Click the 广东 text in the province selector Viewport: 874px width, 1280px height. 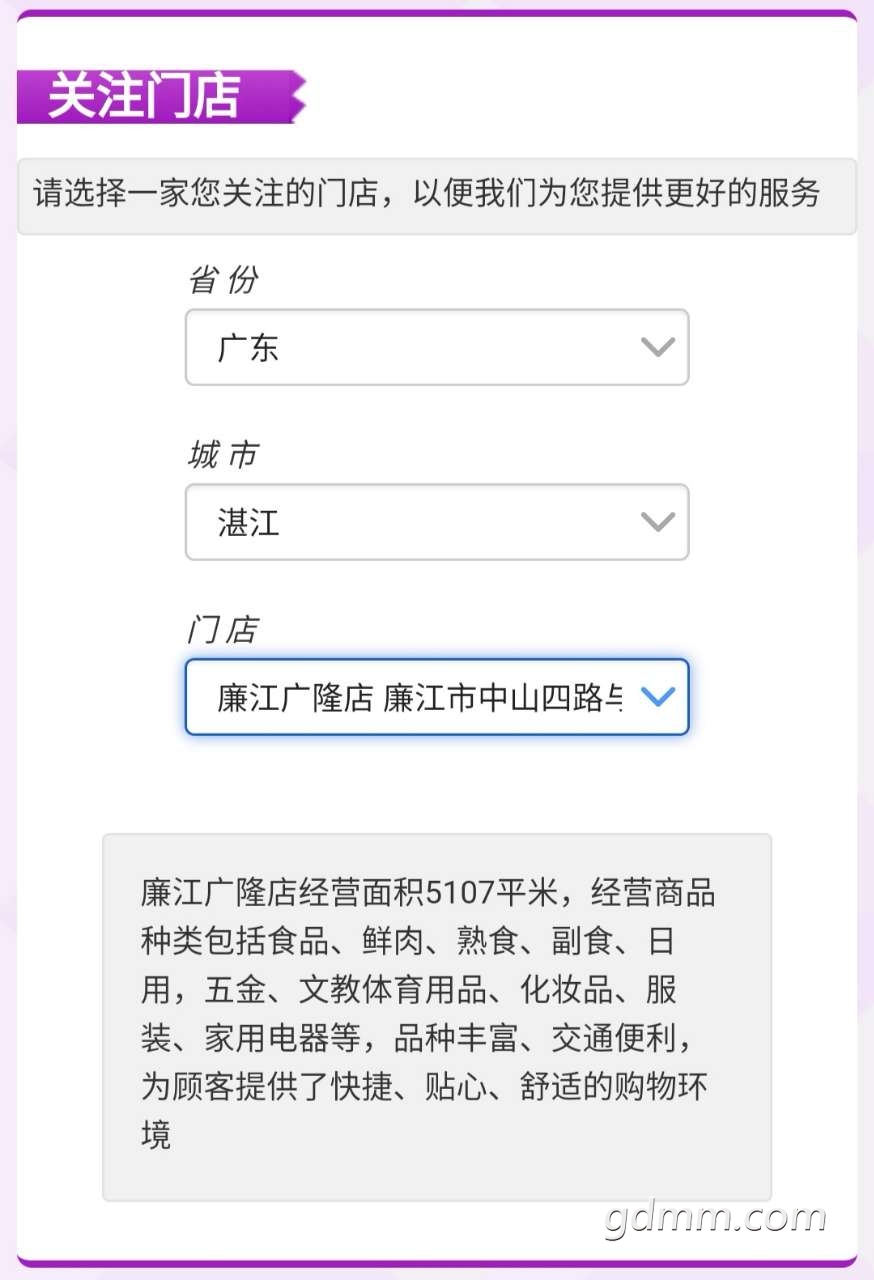click(x=248, y=348)
